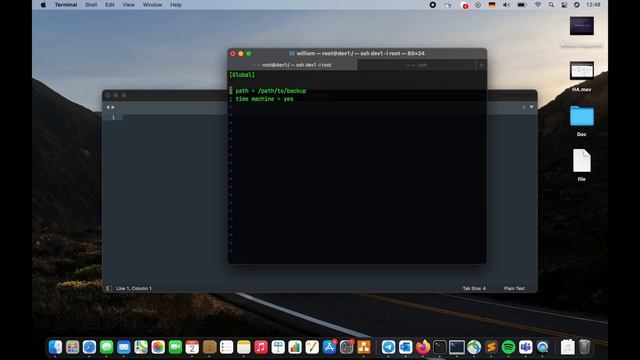Screen dimensions: 640x360
Task: Open Outlook from the Dock
Action: [405, 347]
